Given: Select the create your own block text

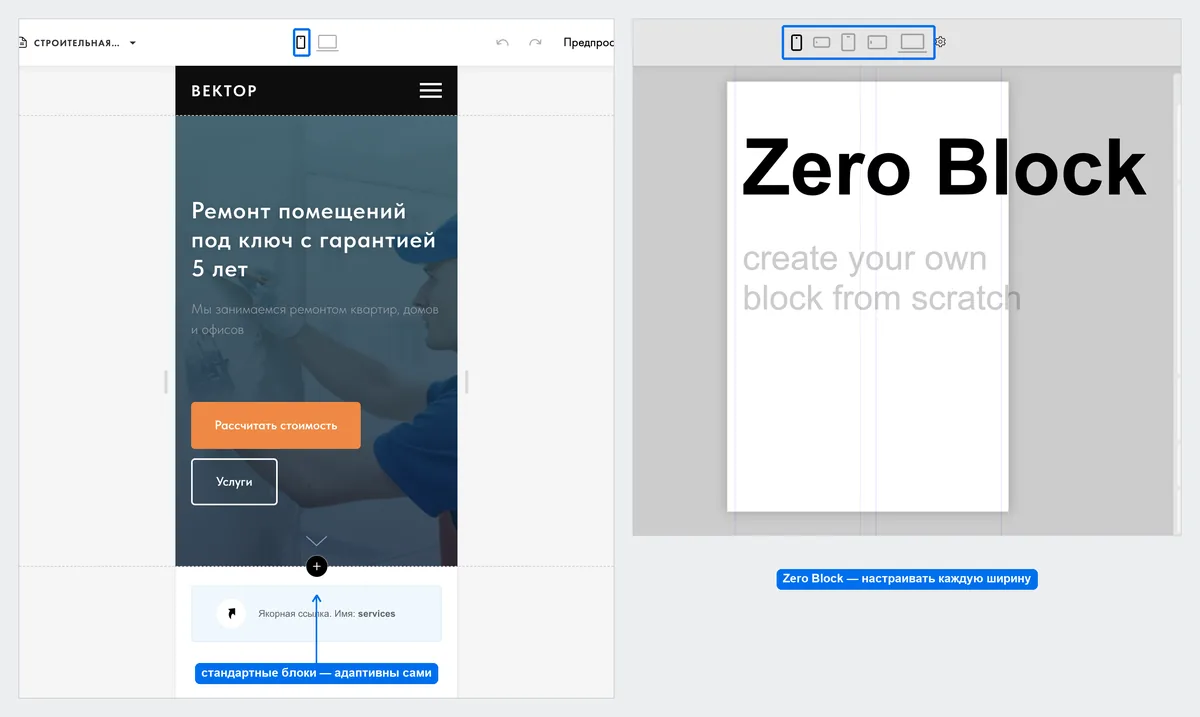Looking at the screenshot, I should click(881, 278).
